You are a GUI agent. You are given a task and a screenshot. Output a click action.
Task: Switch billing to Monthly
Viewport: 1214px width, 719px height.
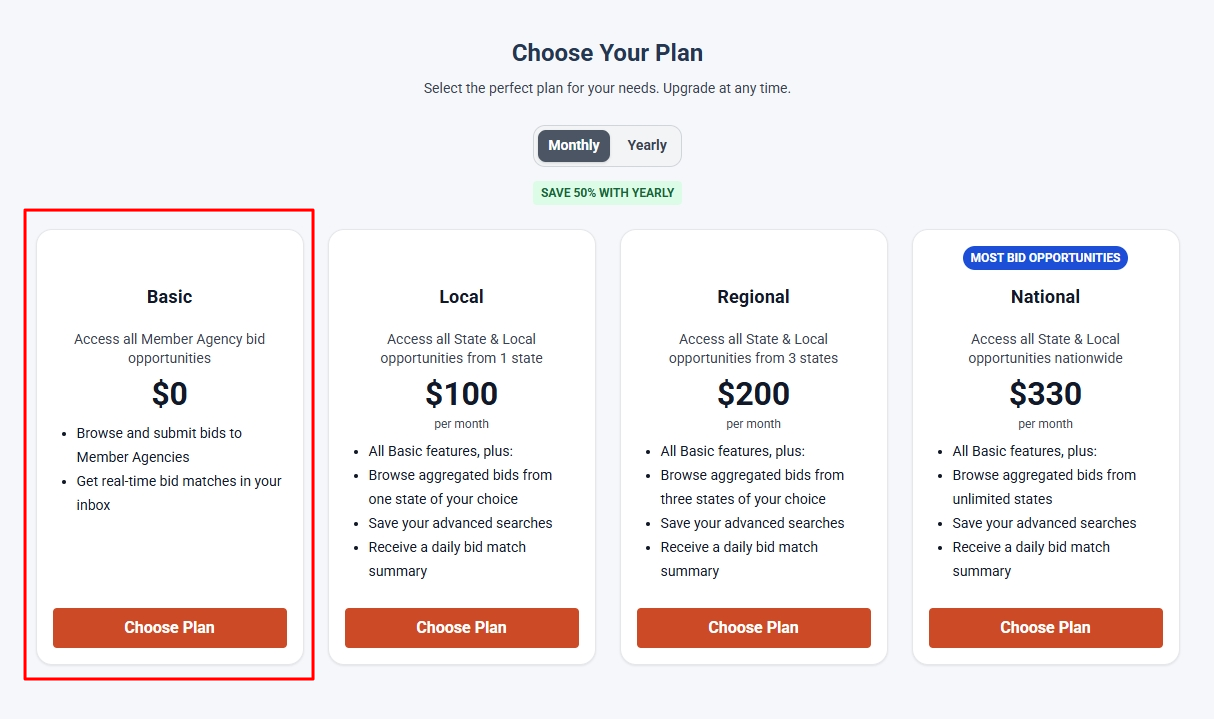coord(574,146)
